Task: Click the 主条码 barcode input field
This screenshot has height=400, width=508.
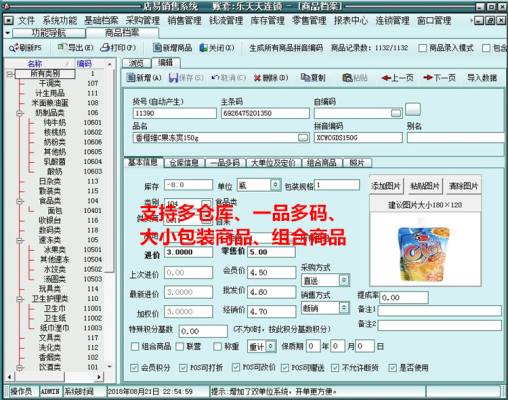Action: tap(265, 113)
